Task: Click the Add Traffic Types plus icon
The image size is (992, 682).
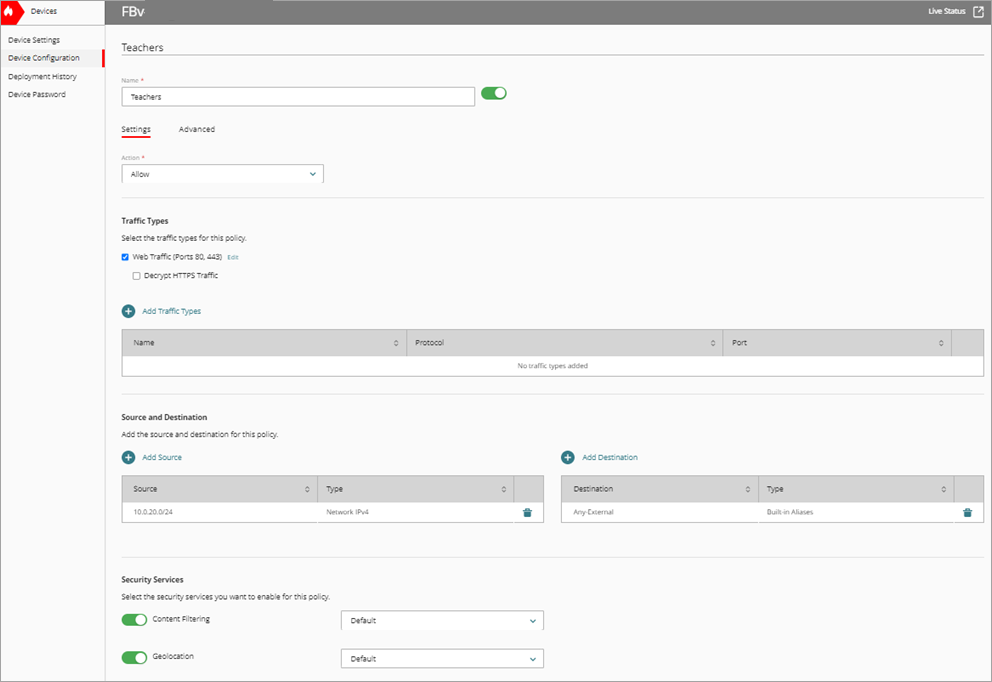Action: coord(128,311)
